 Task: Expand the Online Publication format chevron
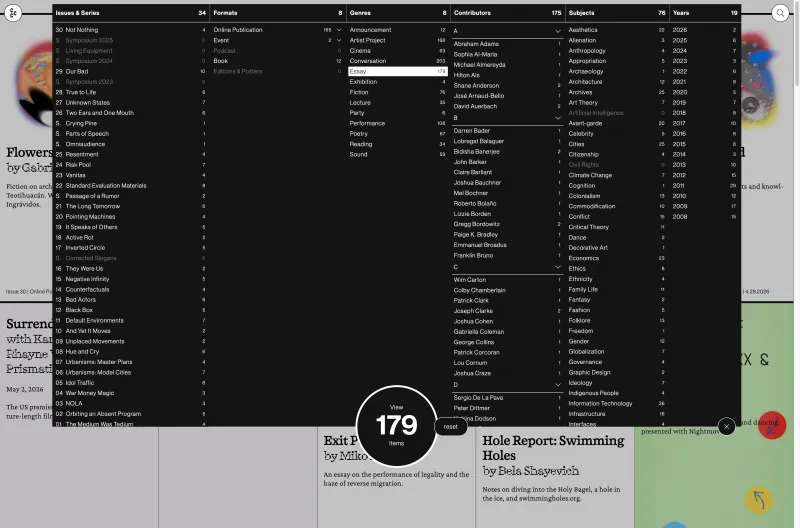[339, 30]
